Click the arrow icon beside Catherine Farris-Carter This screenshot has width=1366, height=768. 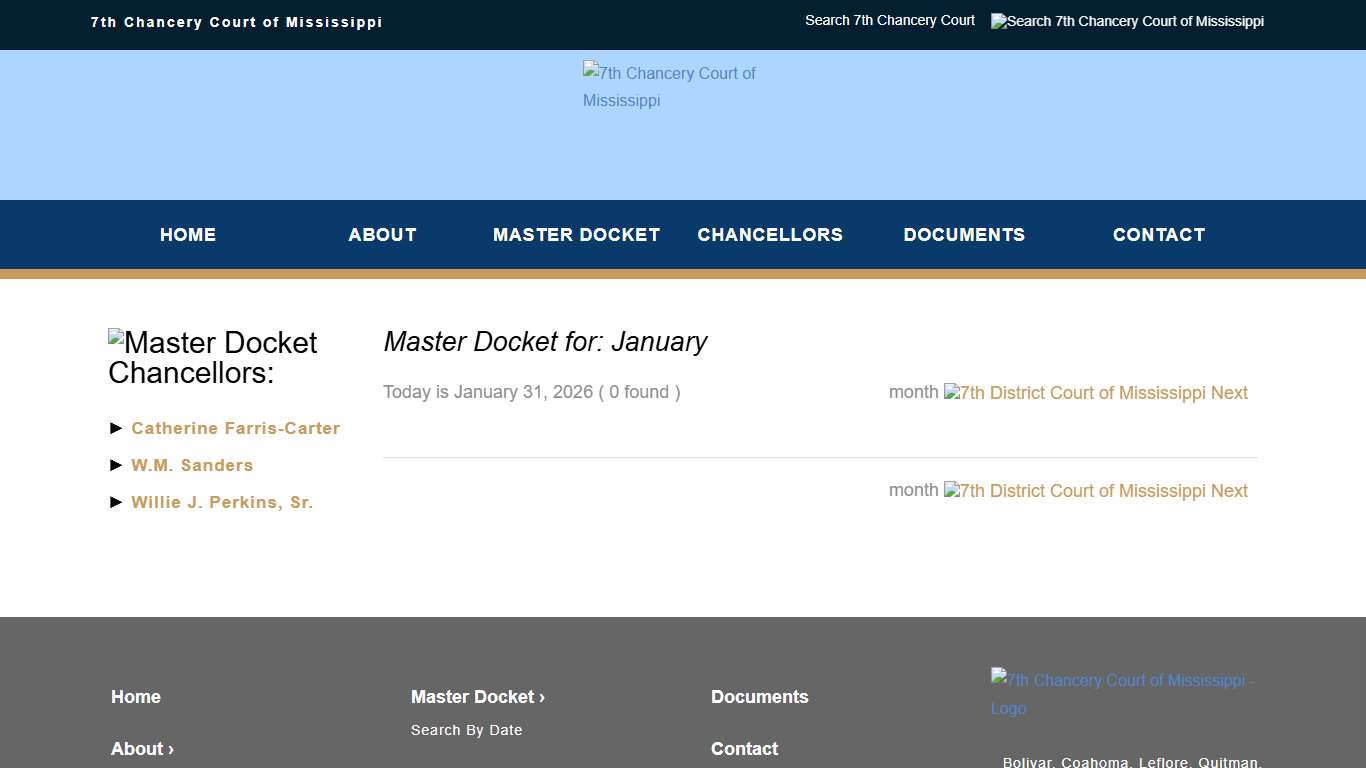coord(115,428)
